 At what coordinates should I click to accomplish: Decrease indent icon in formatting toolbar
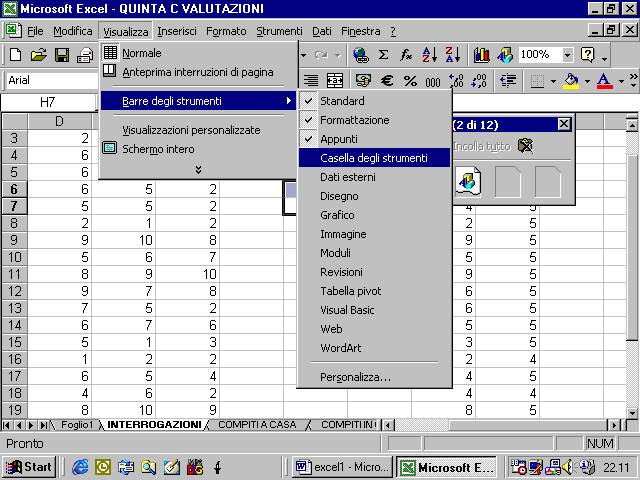coord(508,80)
